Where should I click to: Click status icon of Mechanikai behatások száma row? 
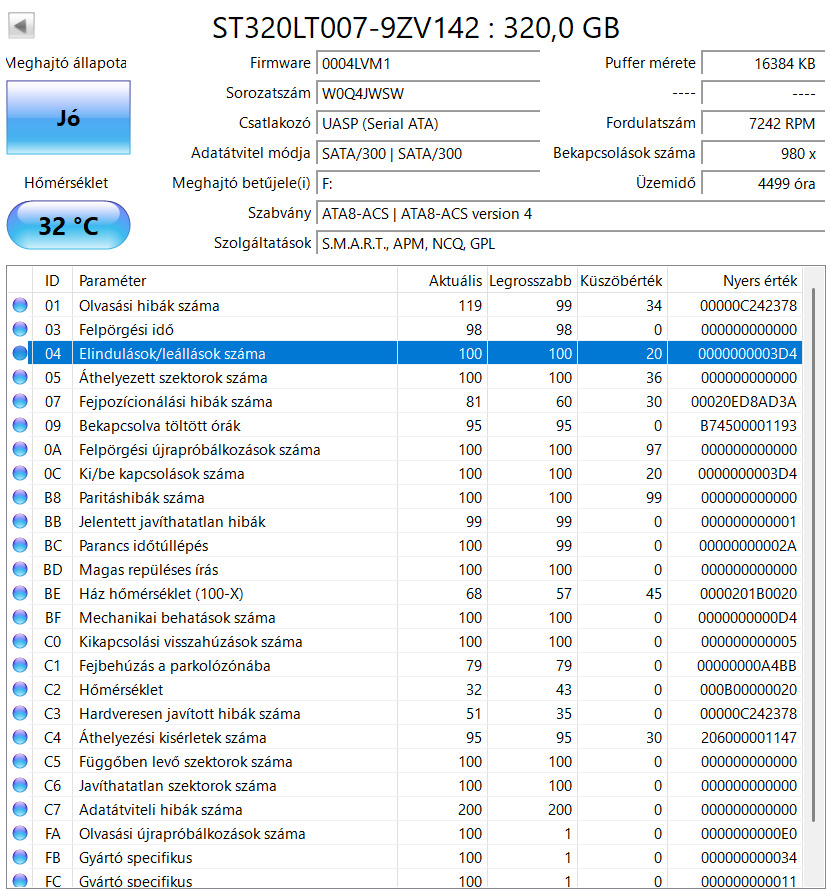click(20, 617)
